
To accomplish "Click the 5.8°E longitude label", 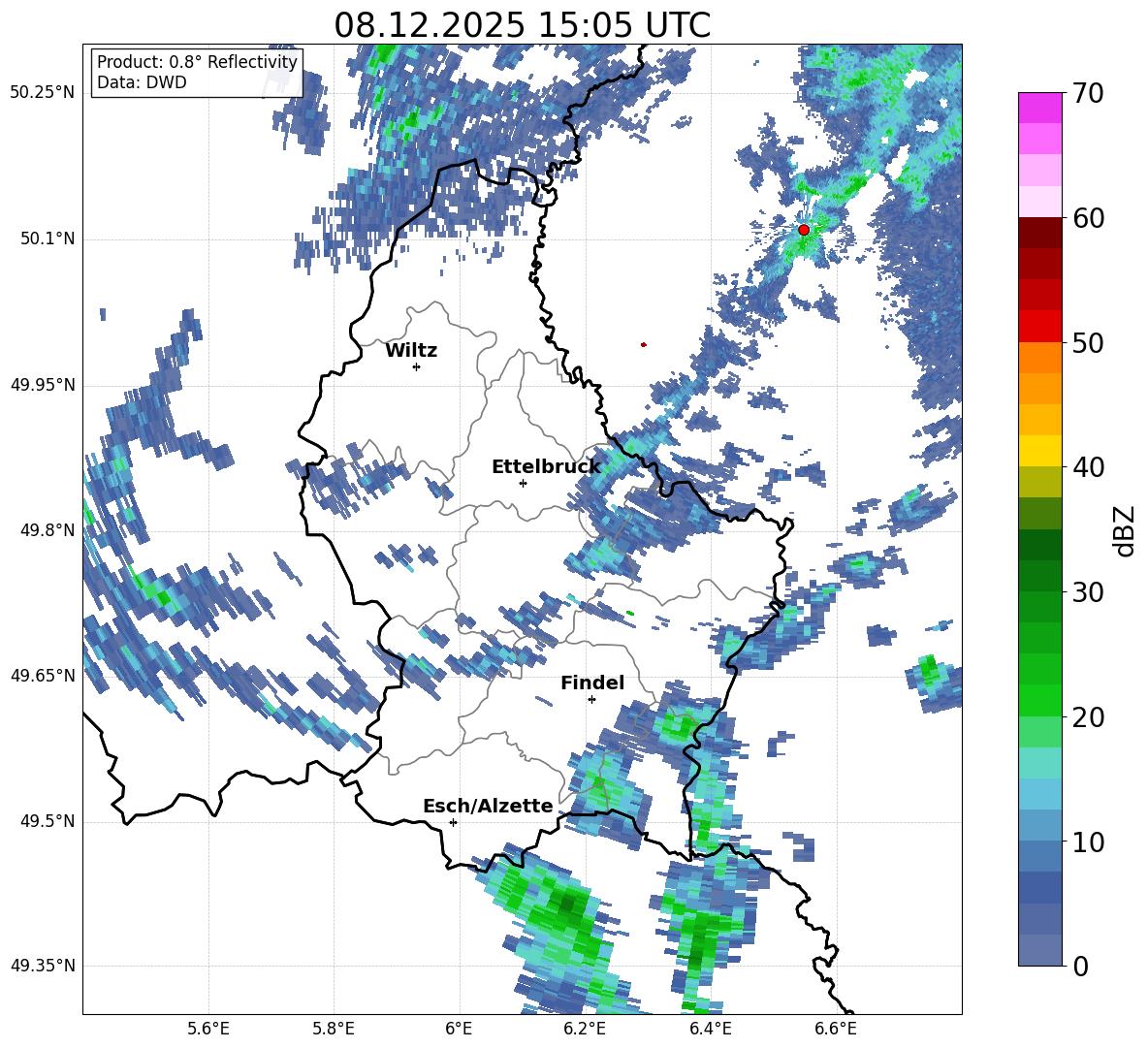I will (334, 1029).
